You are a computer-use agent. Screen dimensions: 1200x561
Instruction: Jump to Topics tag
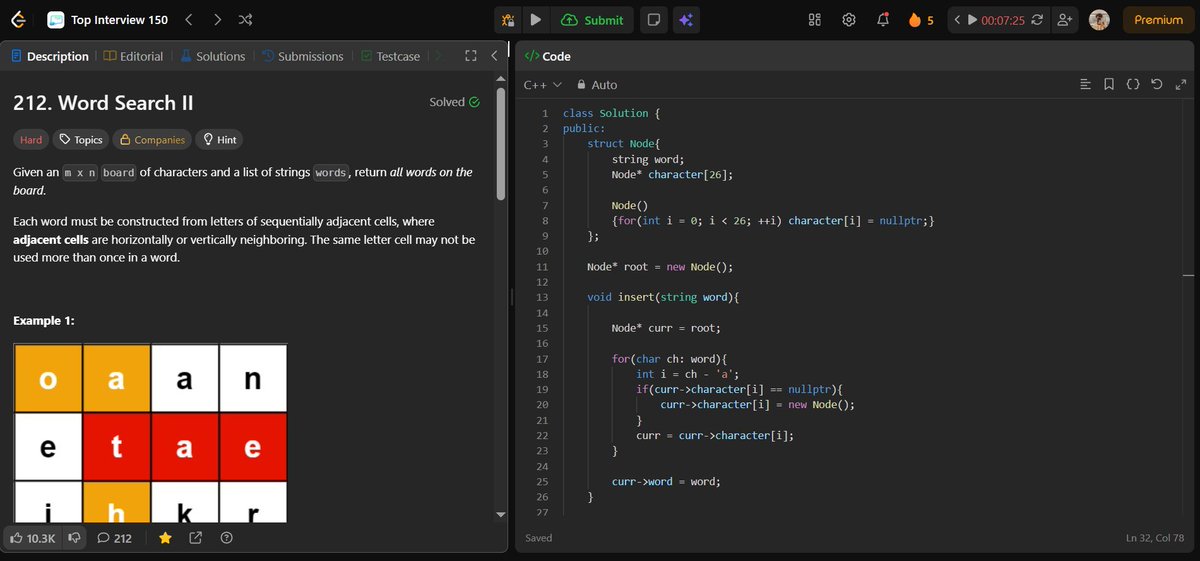pos(81,140)
